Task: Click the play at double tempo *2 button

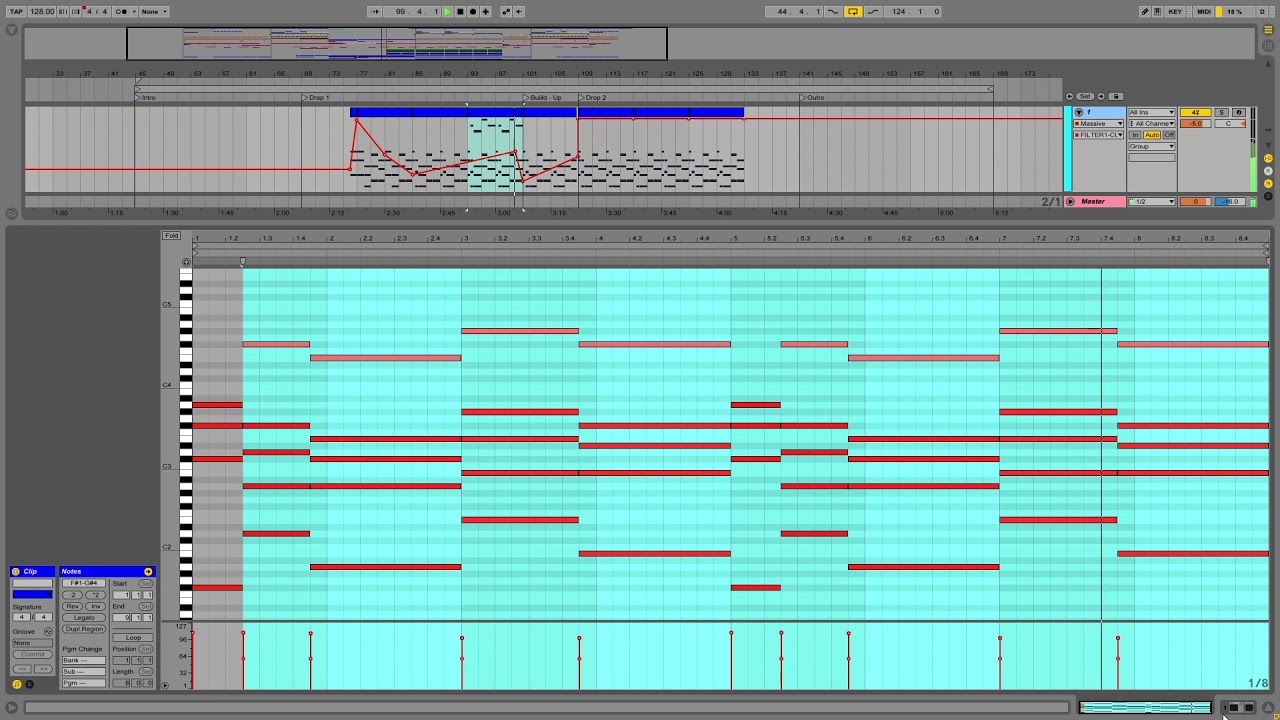Action: 96,595
